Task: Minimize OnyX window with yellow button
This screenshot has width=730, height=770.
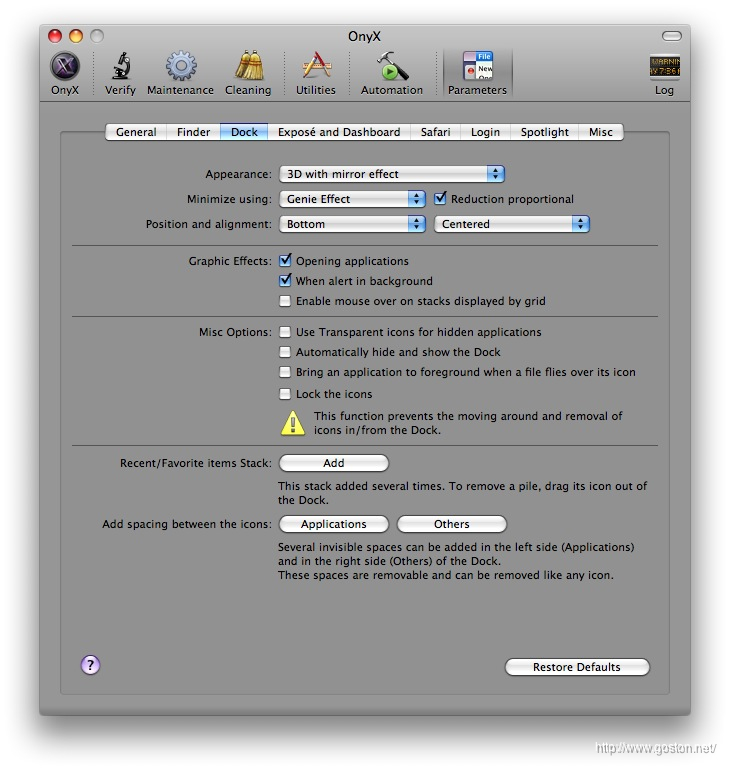Action: (x=76, y=36)
